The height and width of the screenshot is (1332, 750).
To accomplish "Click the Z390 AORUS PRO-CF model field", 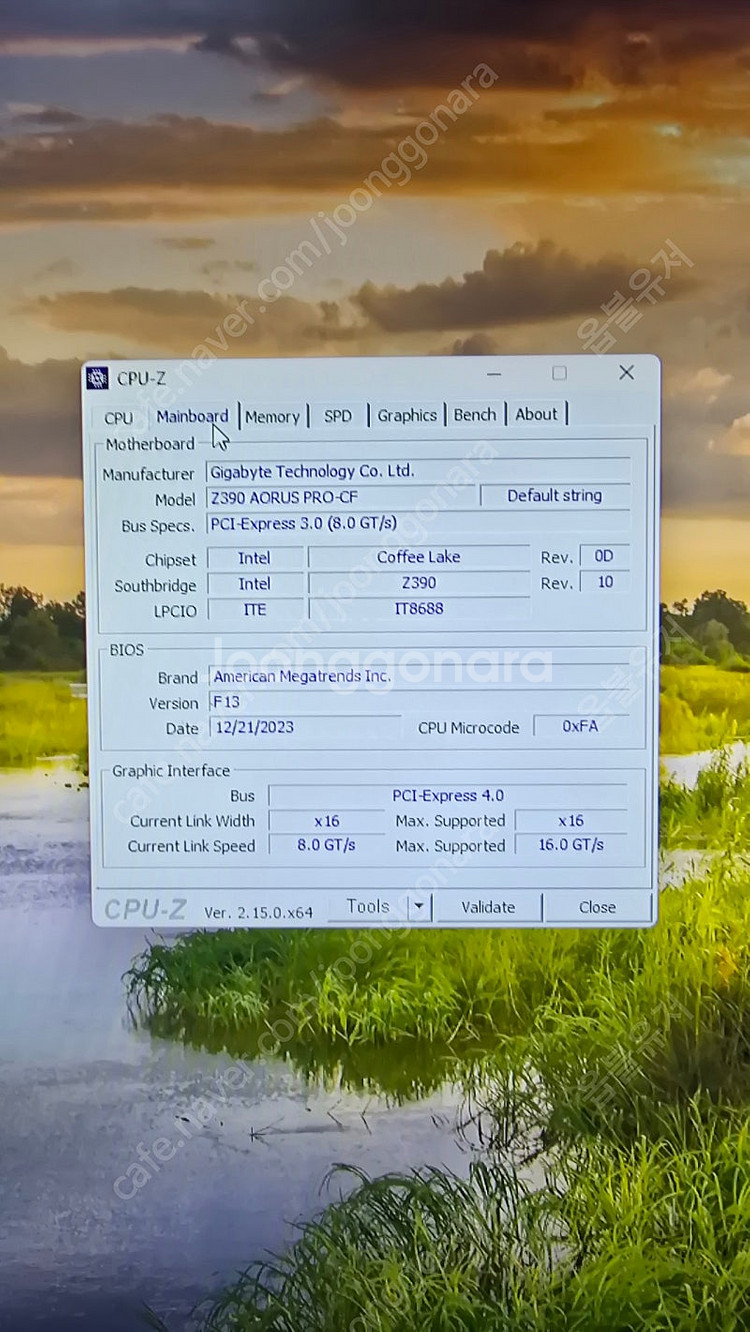I will 341,497.
